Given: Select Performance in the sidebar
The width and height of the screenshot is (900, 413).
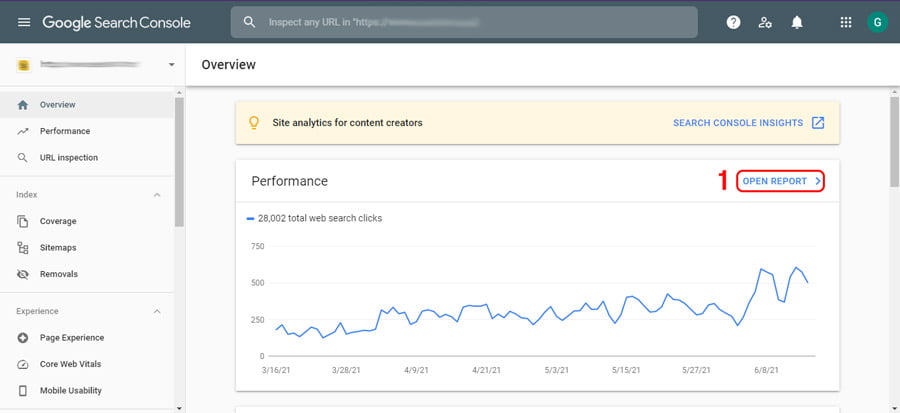Looking at the screenshot, I should click(87, 131).
